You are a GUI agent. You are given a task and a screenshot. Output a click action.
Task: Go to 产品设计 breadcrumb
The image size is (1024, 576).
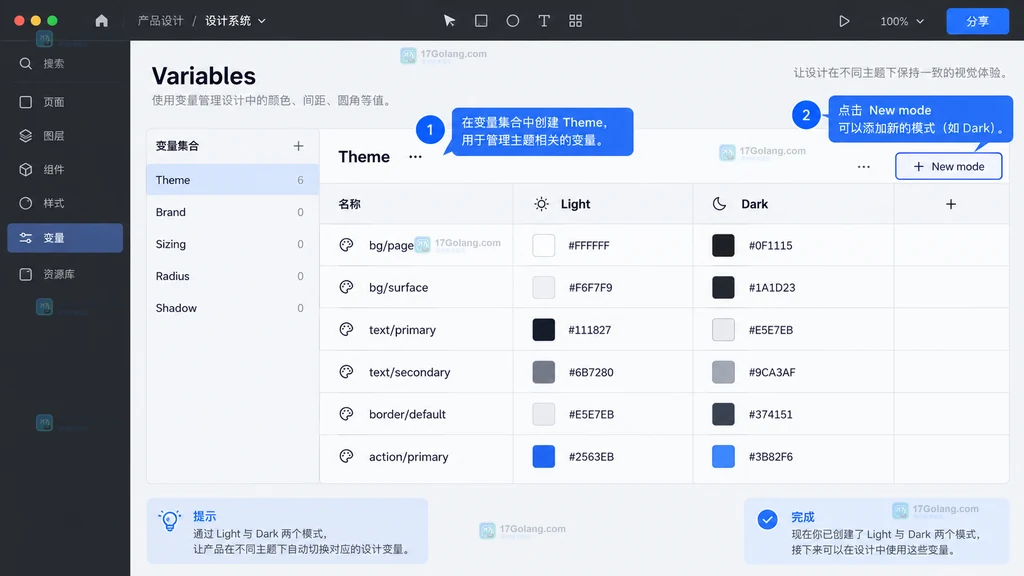point(160,21)
